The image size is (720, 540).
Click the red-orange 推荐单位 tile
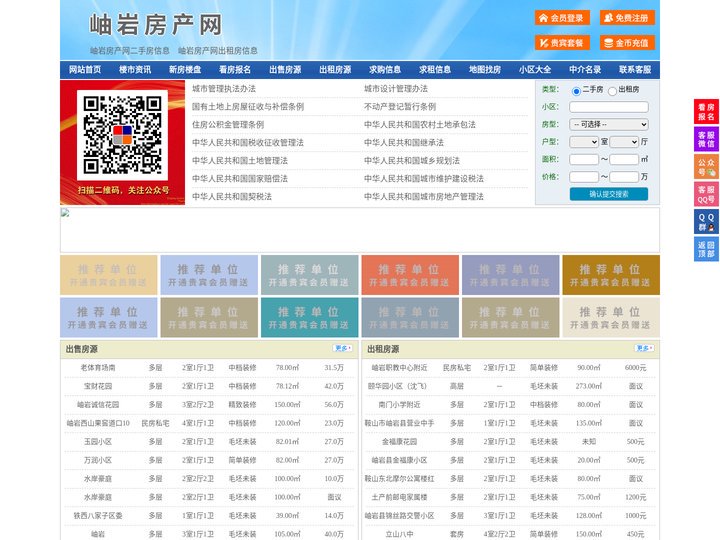tap(410, 275)
